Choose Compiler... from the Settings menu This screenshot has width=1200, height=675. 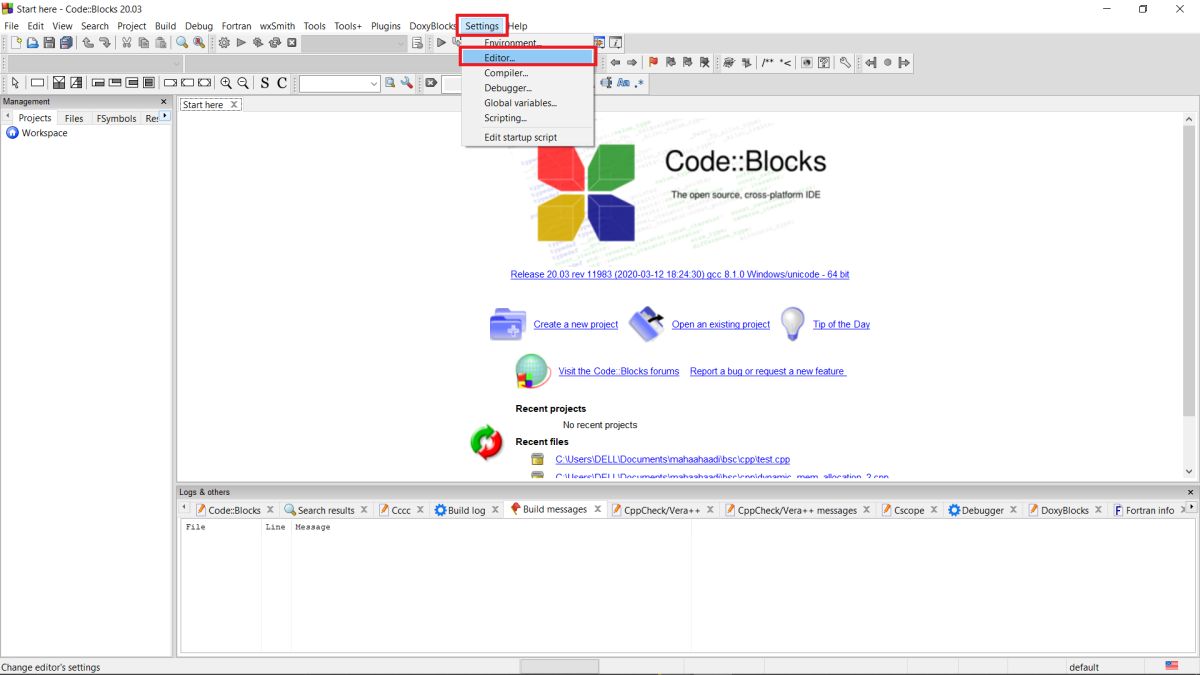point(528,73)
